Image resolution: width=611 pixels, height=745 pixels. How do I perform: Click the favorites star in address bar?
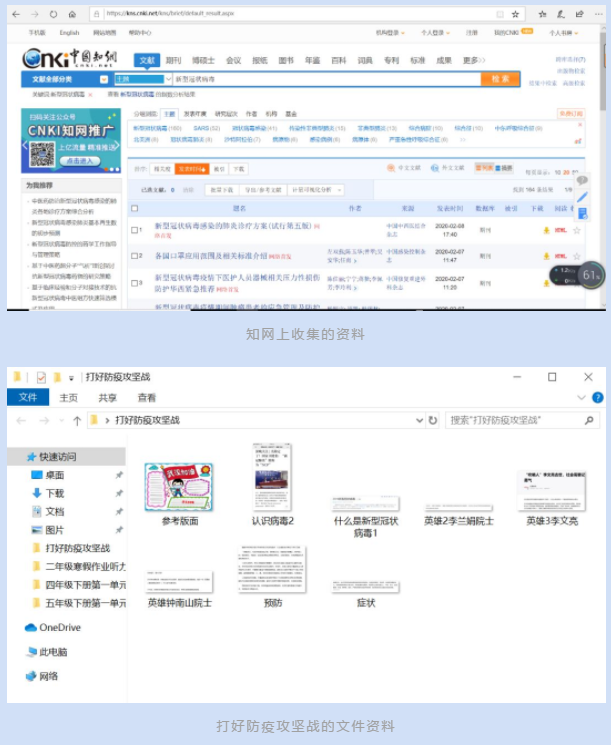[x=515, y=14]
